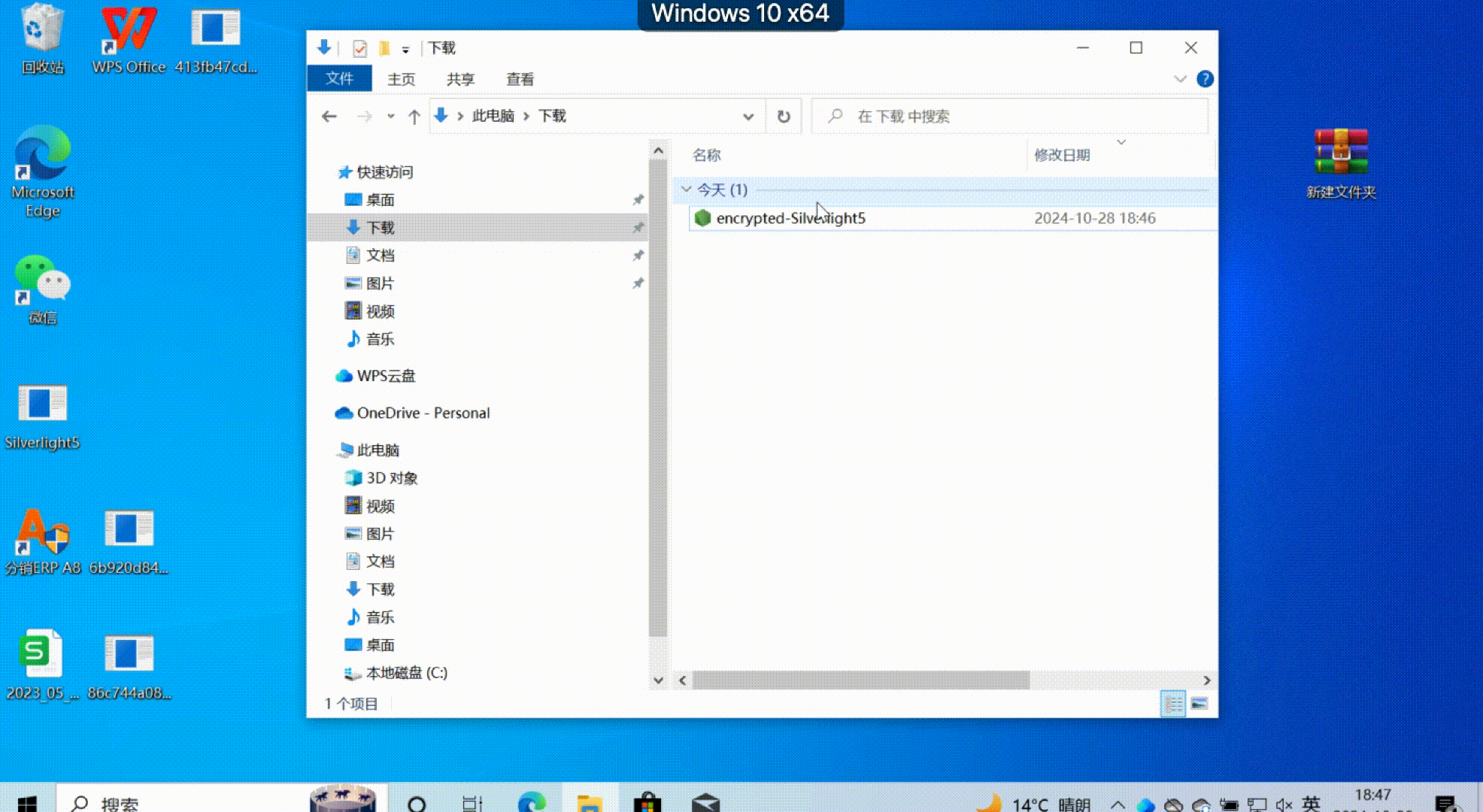This screenshot has width=1483, height=812.
Task: Click the Refresh button in the address bar
Action: [784, 116]
